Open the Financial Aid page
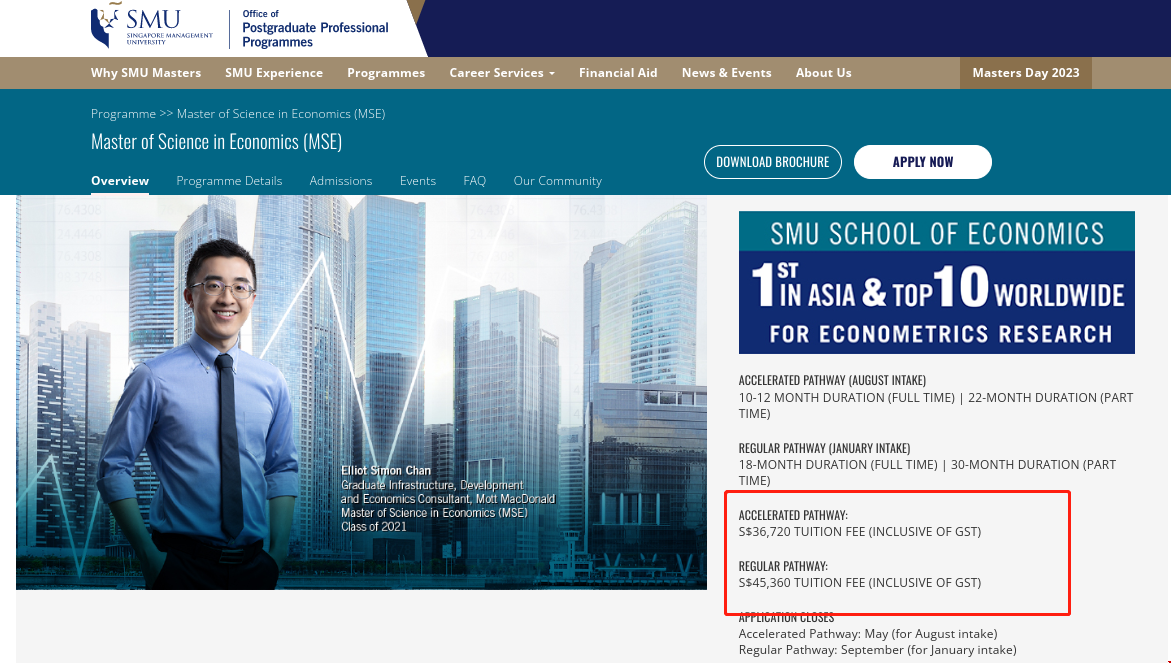1171x663 pixels. pyautogui.click(x=618, y=73)
